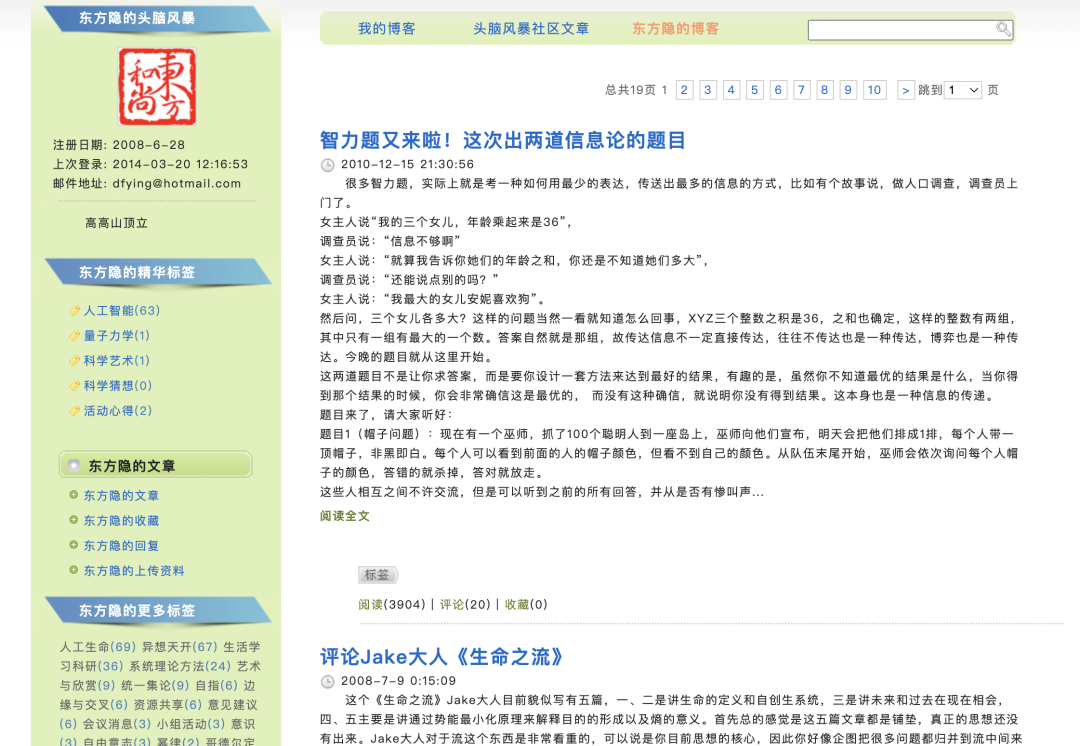This screenshot has width=1080, height=746.
Task: Select the 东方隐的博客 tab
Action: [675, 29]
